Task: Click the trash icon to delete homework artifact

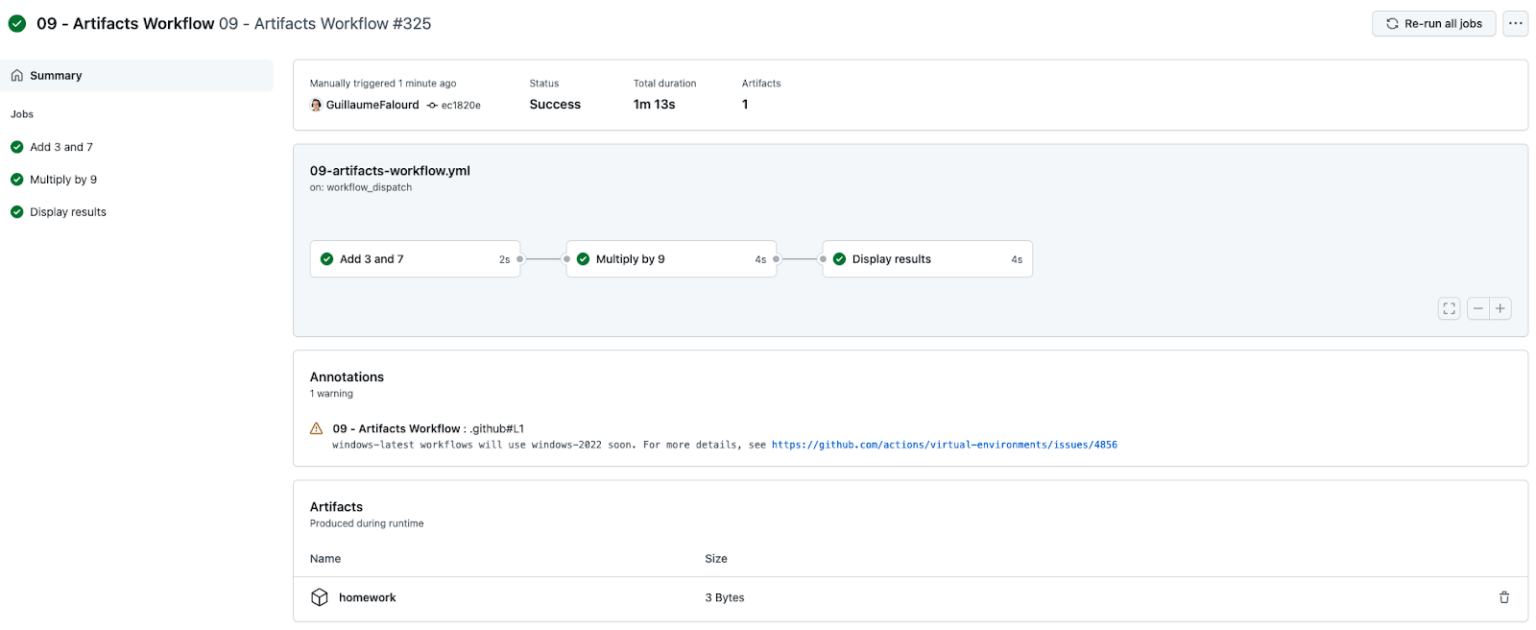Action: pyautogui.click(x=1504, y=597)
